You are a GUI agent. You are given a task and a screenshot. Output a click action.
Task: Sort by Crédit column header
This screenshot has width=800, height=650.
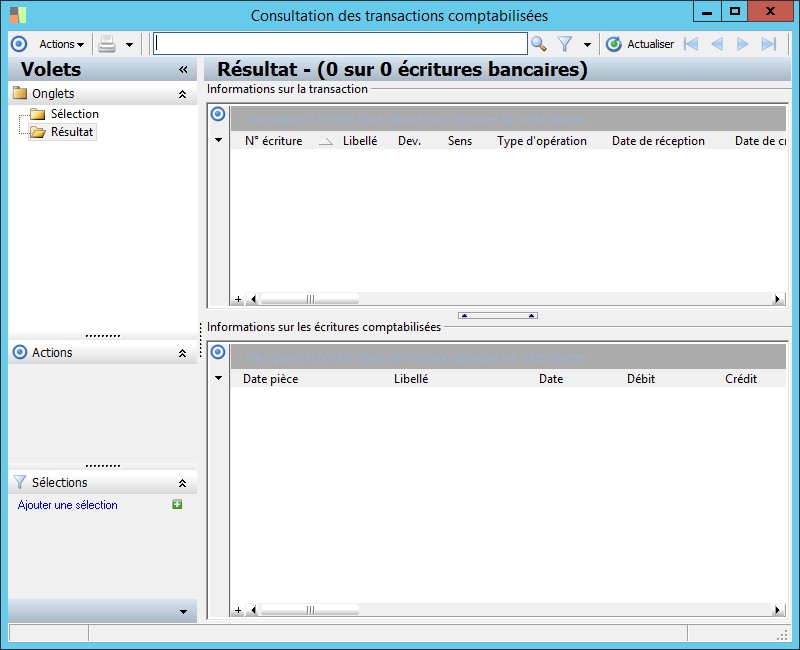[741, 379]
